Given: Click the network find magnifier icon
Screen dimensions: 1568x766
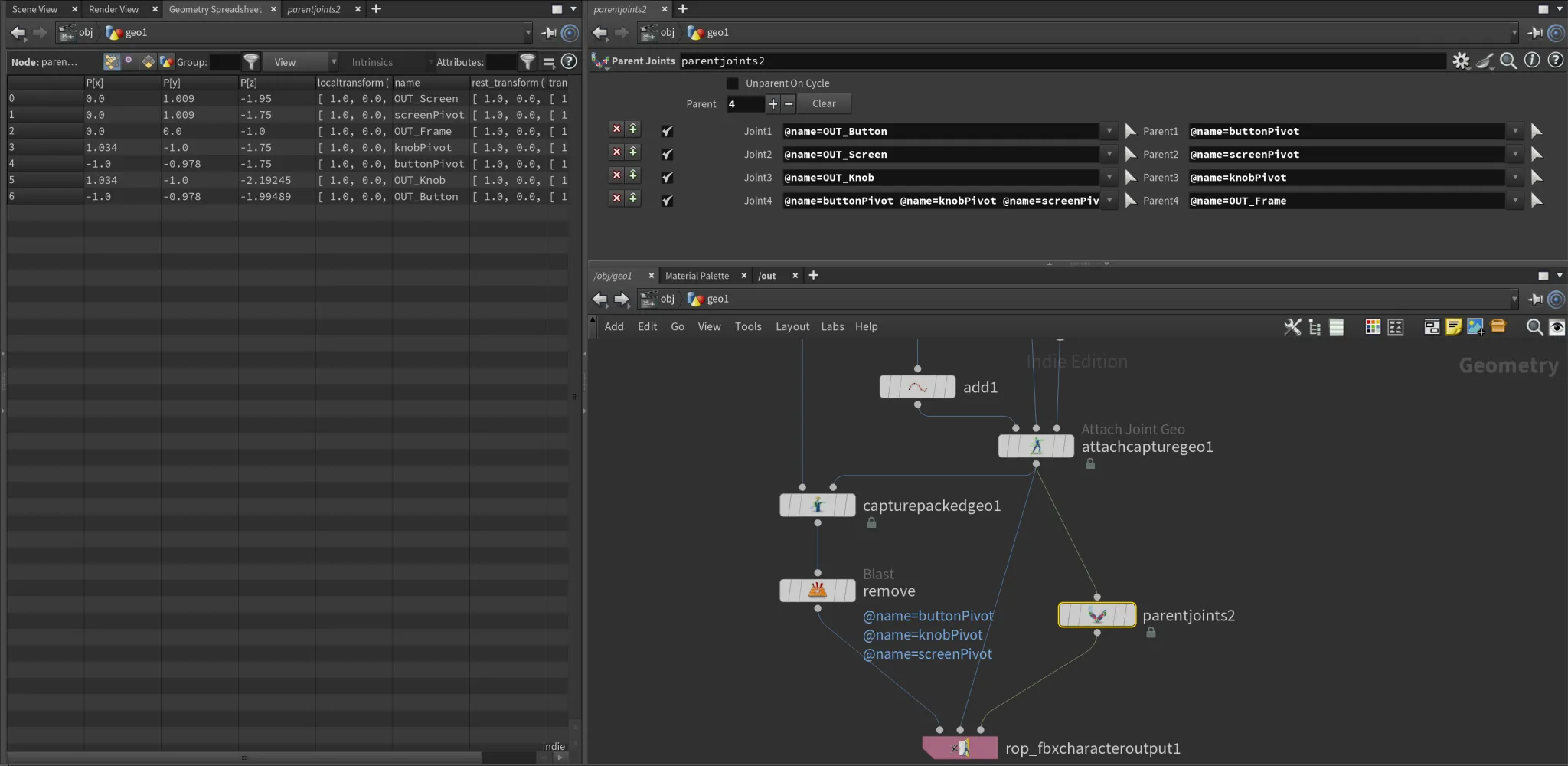Looking at the screenshot, I should [1534, 327].
